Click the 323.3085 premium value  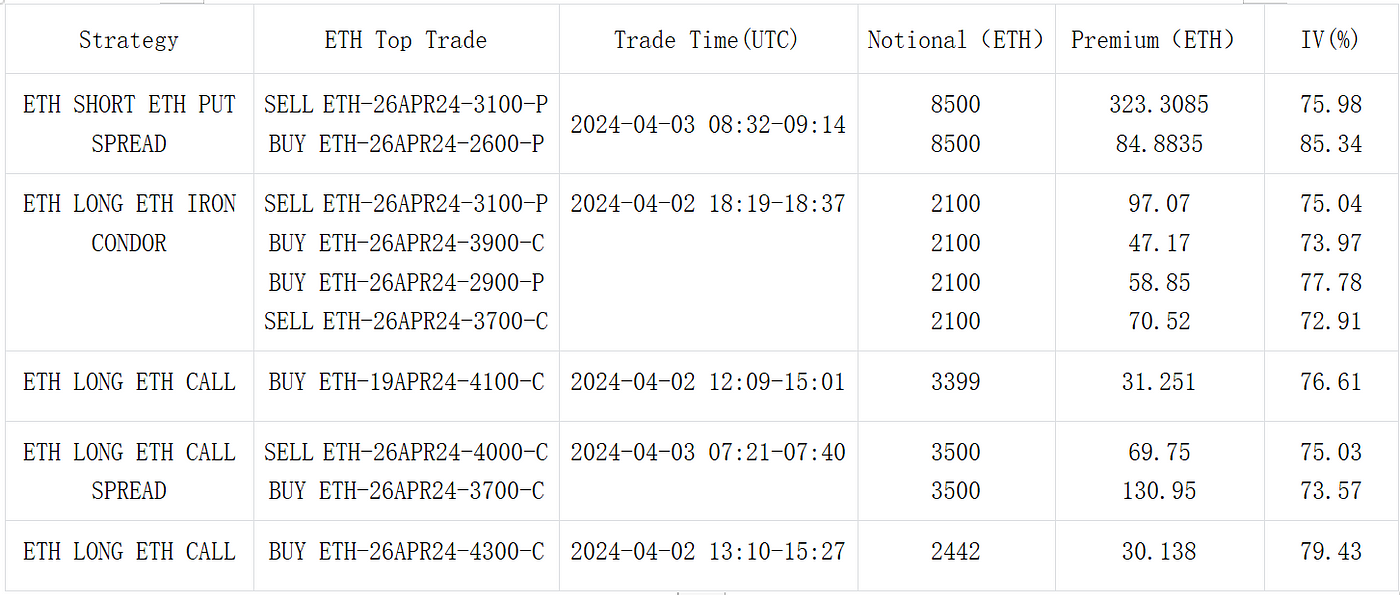pyautogui.click(x=1159, y=104)
